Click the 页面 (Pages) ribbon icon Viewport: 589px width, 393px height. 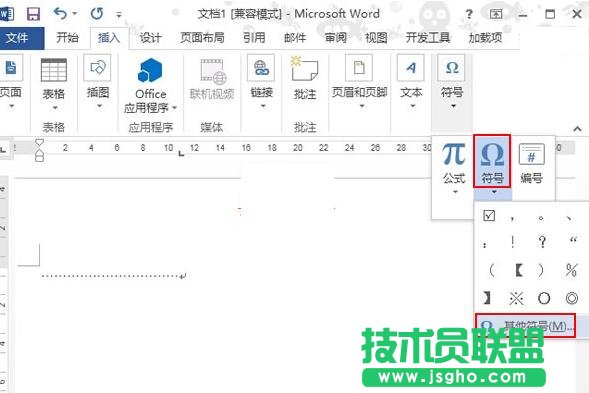coord(11,68)
